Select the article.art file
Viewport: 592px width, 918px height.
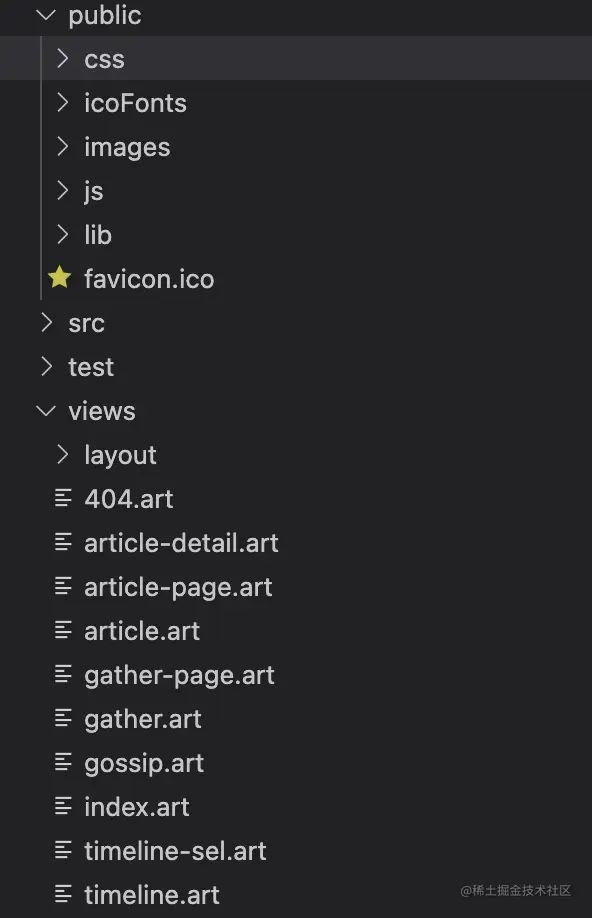(x=141, y=630)
